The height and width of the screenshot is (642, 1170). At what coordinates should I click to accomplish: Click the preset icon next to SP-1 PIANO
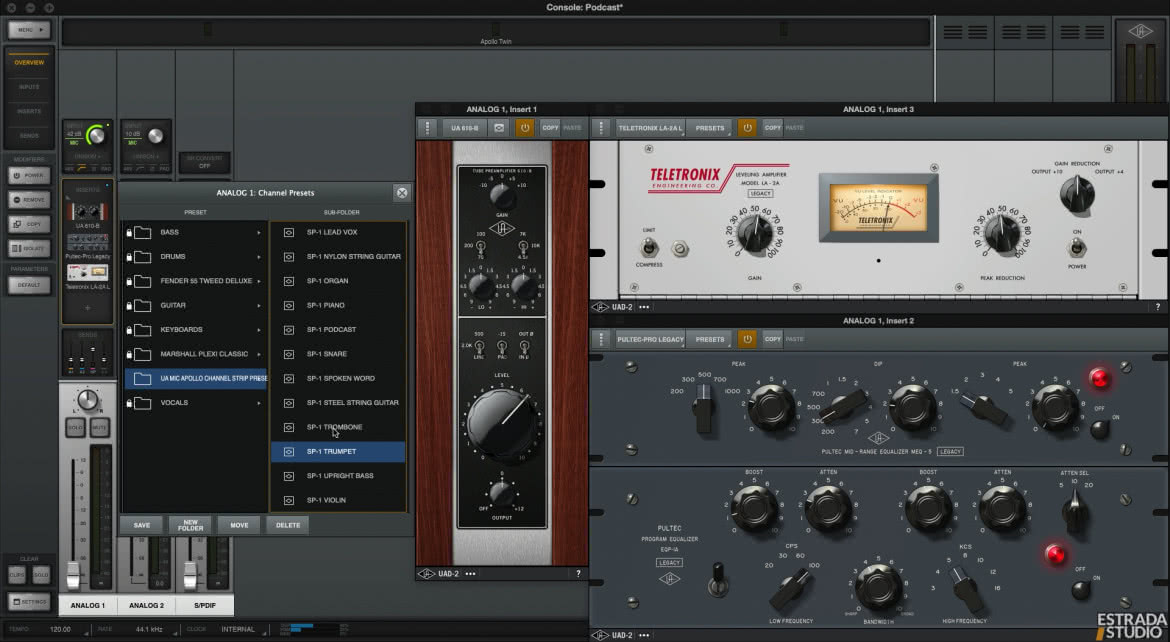(x=289, y=305)
